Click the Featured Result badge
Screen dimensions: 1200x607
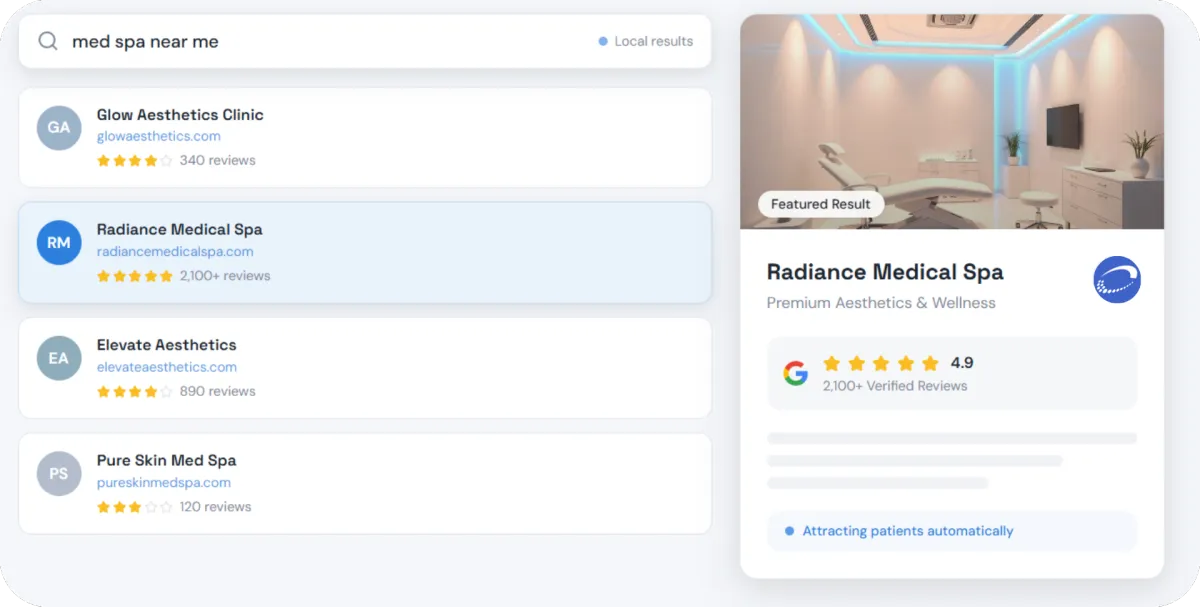821,204
